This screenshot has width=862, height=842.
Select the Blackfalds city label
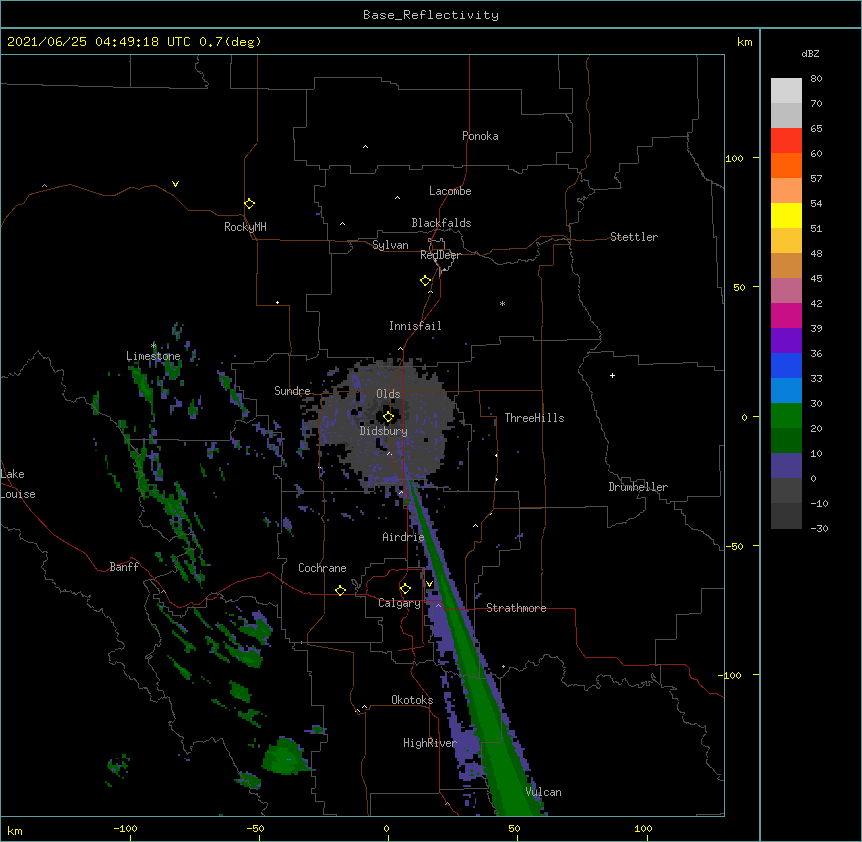tap(441, 223)
